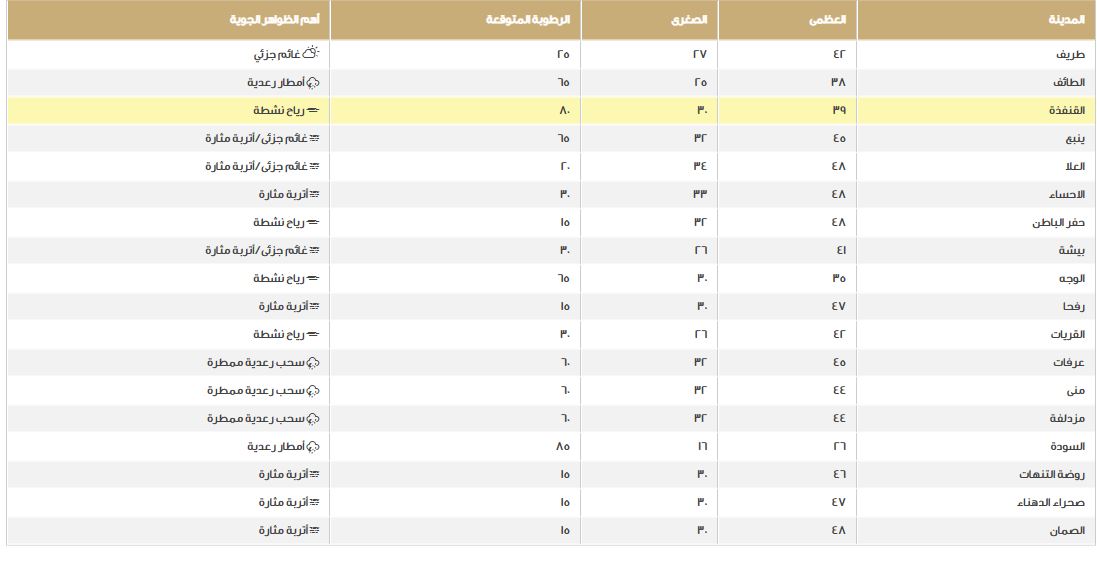
Task: Click the partly cloudy icon in طريف row
Action: (311, 54)
